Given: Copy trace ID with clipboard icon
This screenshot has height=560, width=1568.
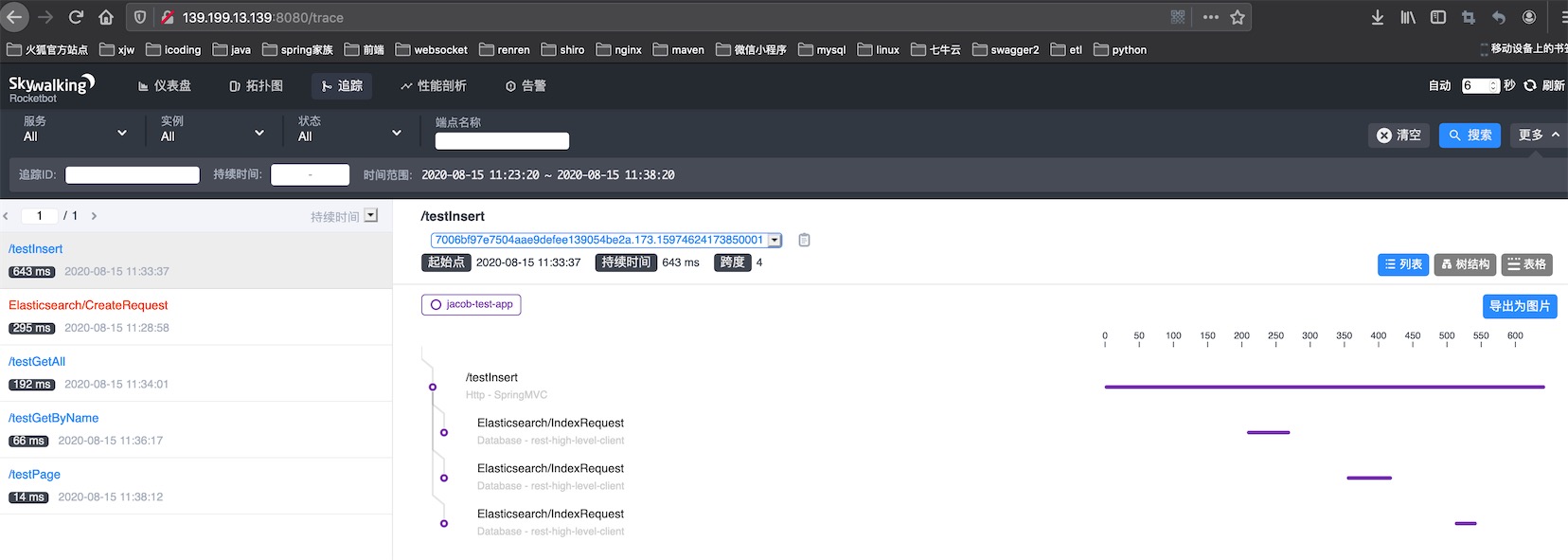Looking at the screenshot, I should 804,240.
